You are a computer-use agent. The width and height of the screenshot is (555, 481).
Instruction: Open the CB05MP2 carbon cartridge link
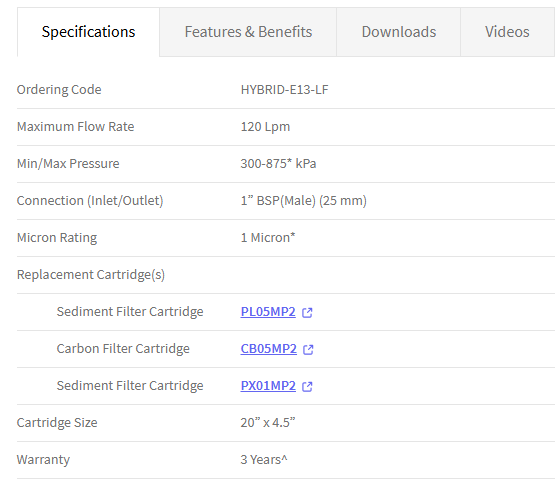coord(269,349)
